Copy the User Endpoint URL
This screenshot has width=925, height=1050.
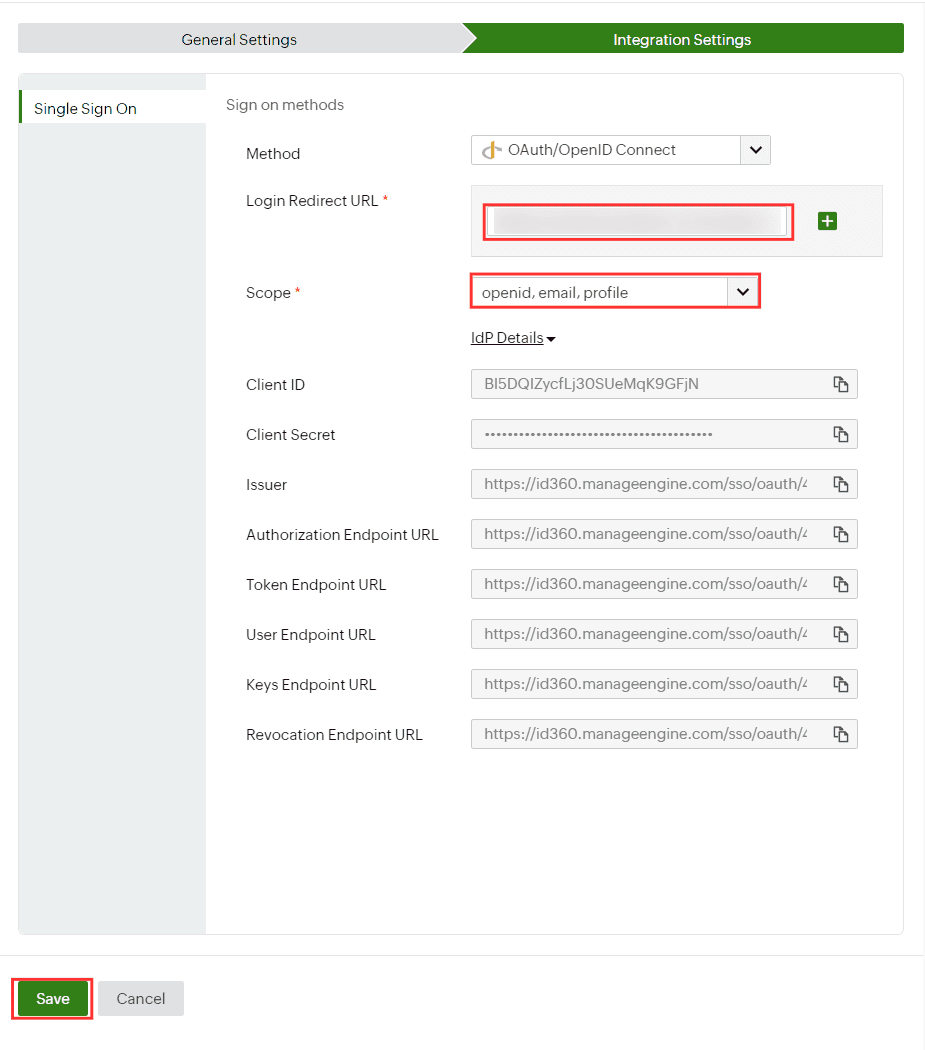[x=841, y=634]
